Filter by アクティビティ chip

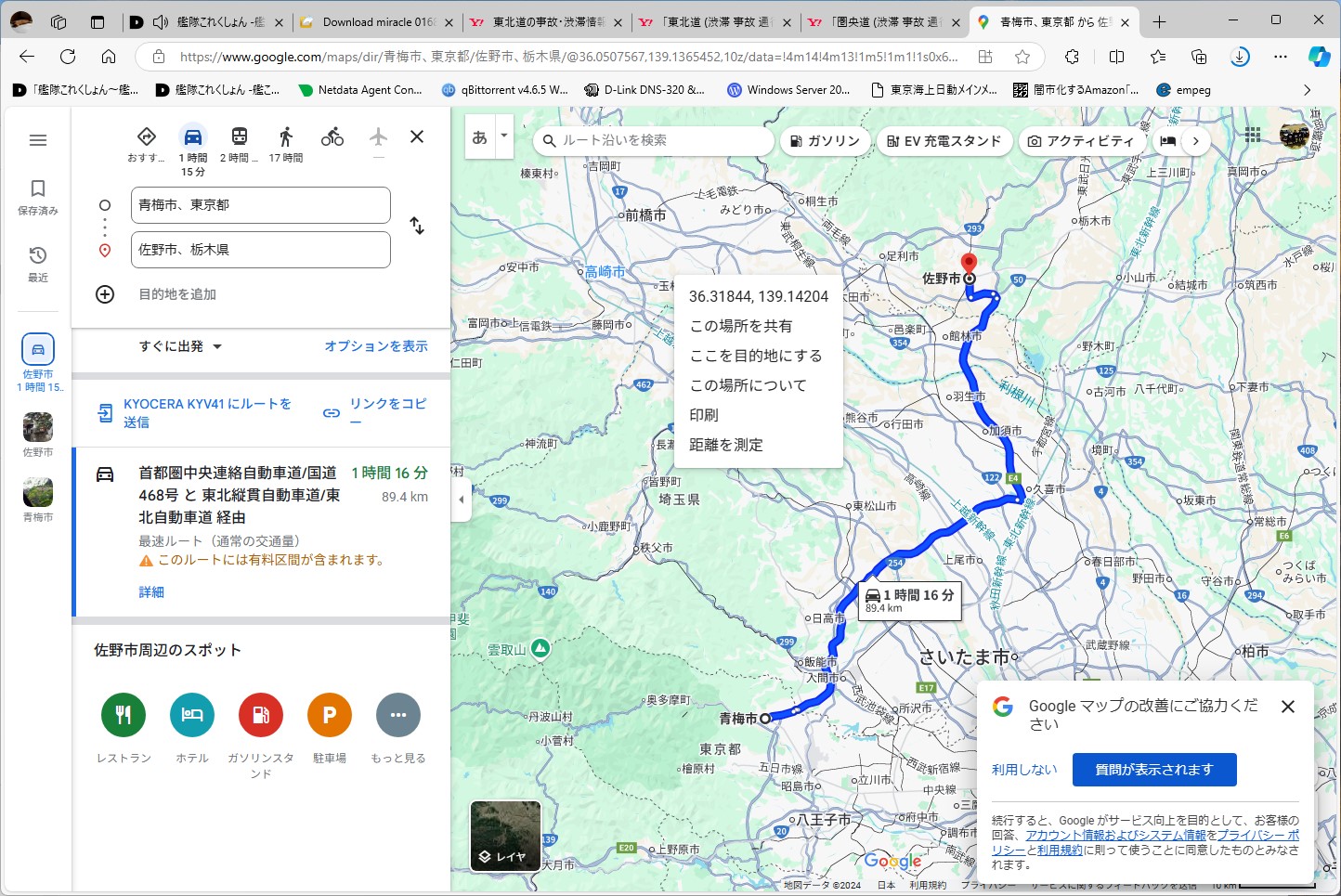point(1081,141)
